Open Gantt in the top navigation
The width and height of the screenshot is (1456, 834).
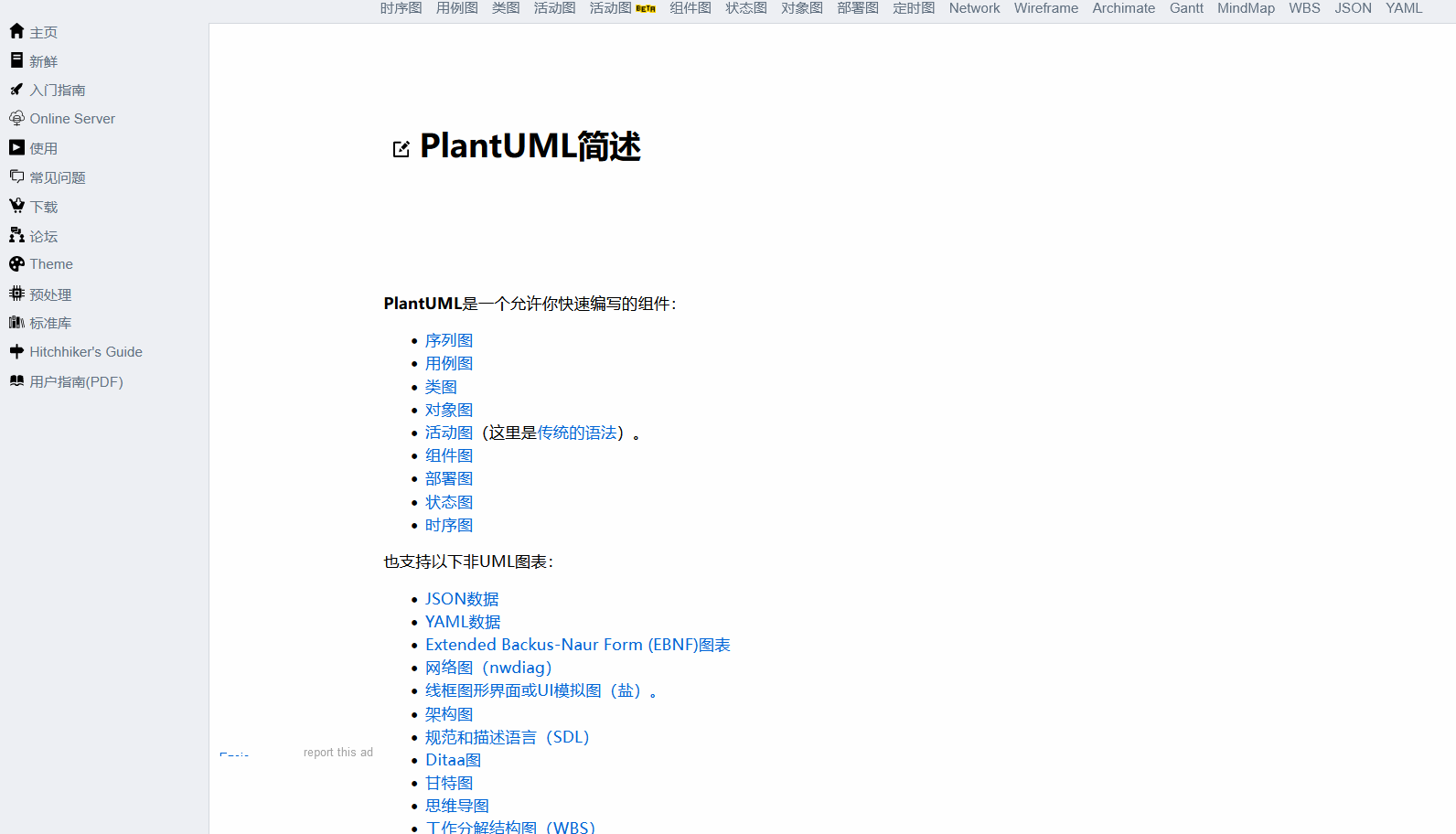point(1186,8)
